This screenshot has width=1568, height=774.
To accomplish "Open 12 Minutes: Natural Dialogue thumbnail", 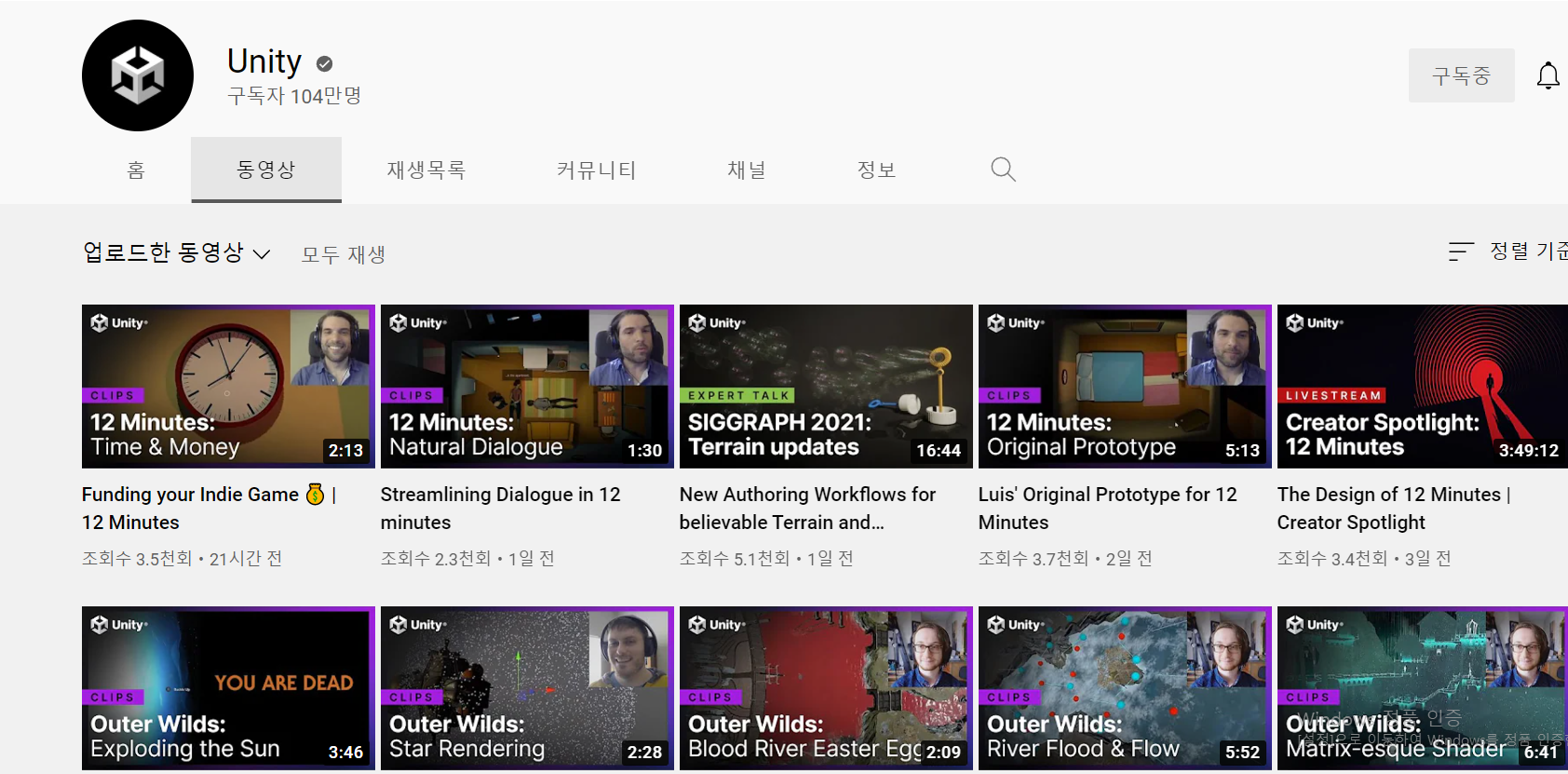I will (527, 387).
